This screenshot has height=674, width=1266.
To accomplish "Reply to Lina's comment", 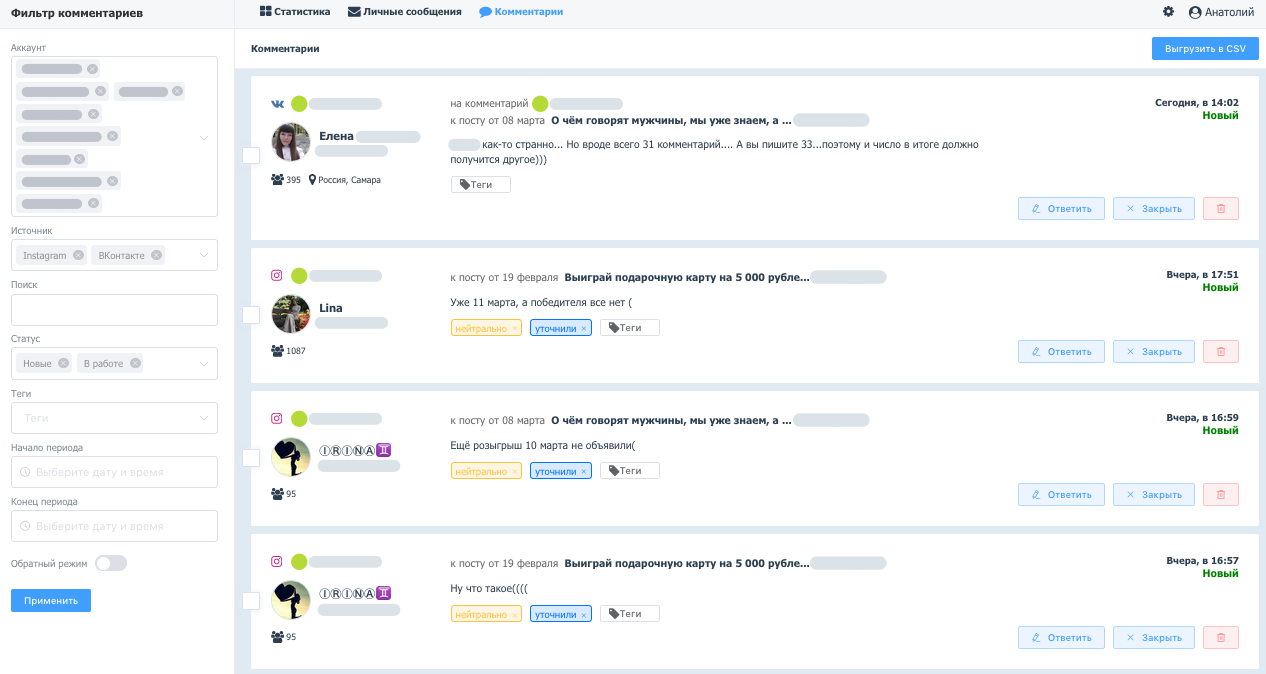I will click(1061, 351).
